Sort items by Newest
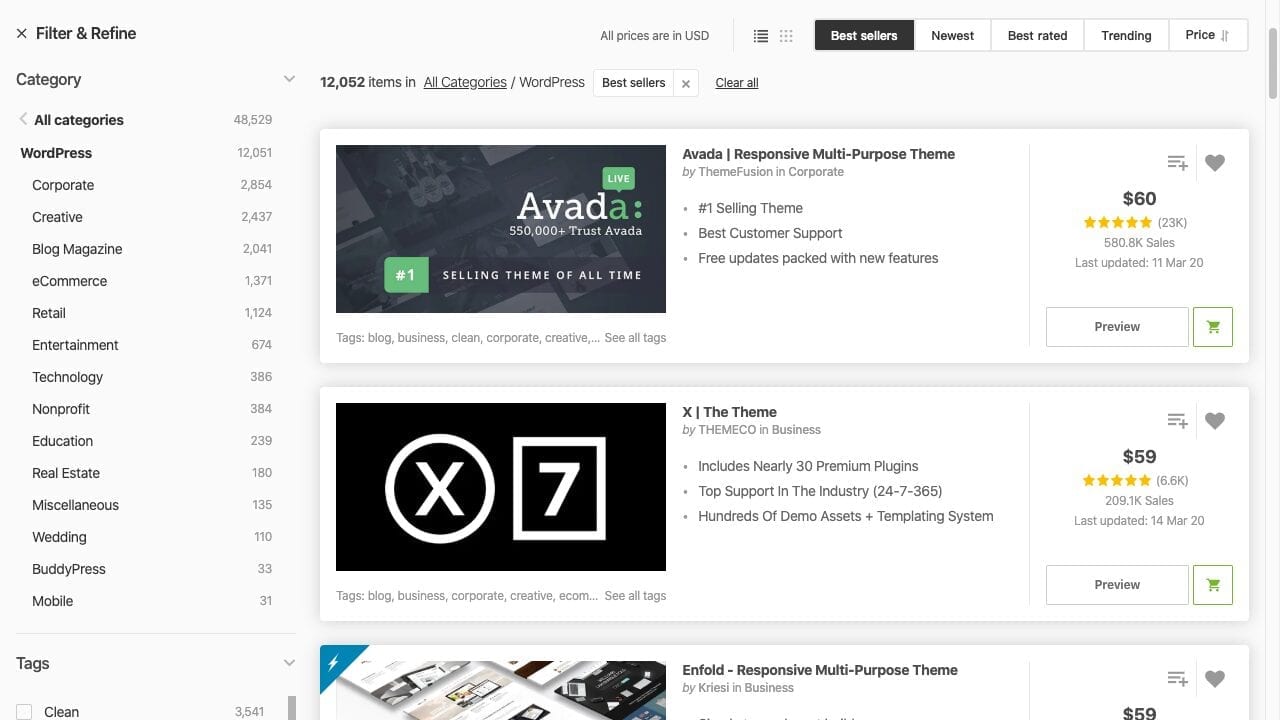This screenshot has width=1280, height=720. click(952, 35)
